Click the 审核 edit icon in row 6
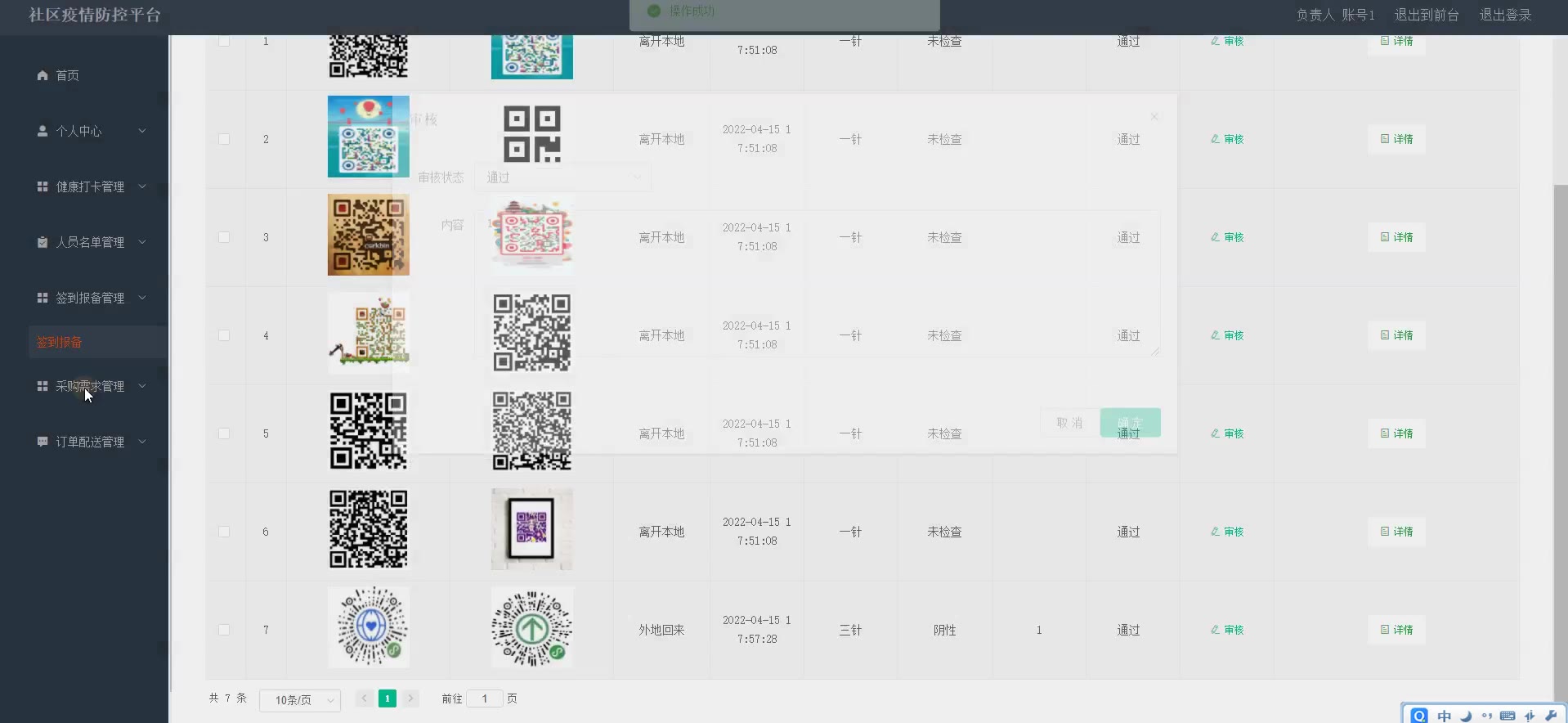The image size is (1568, 723). (x=1216, y=532)
